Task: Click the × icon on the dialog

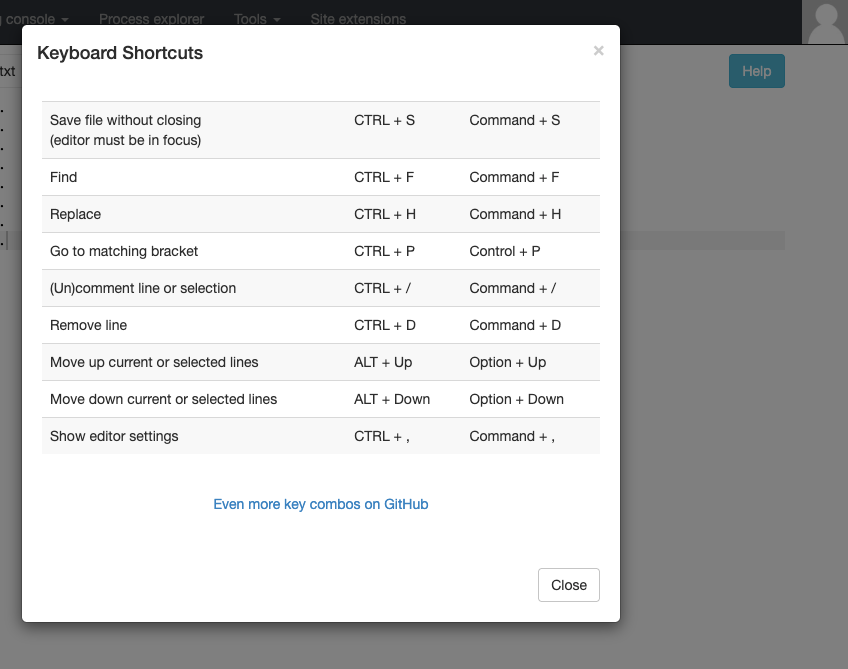Action: [598, 51]
